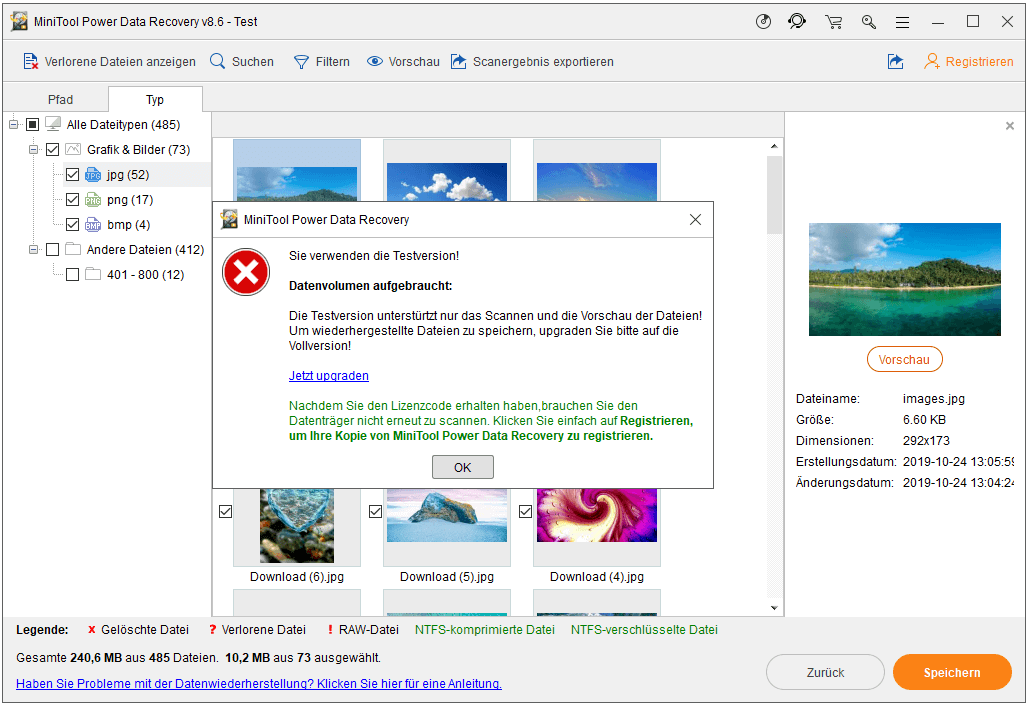The width and height of the screenshot is (1028, 705).
Task: Open the shopping cart icon
Action: pyautogui.click(x=834, y=22)
